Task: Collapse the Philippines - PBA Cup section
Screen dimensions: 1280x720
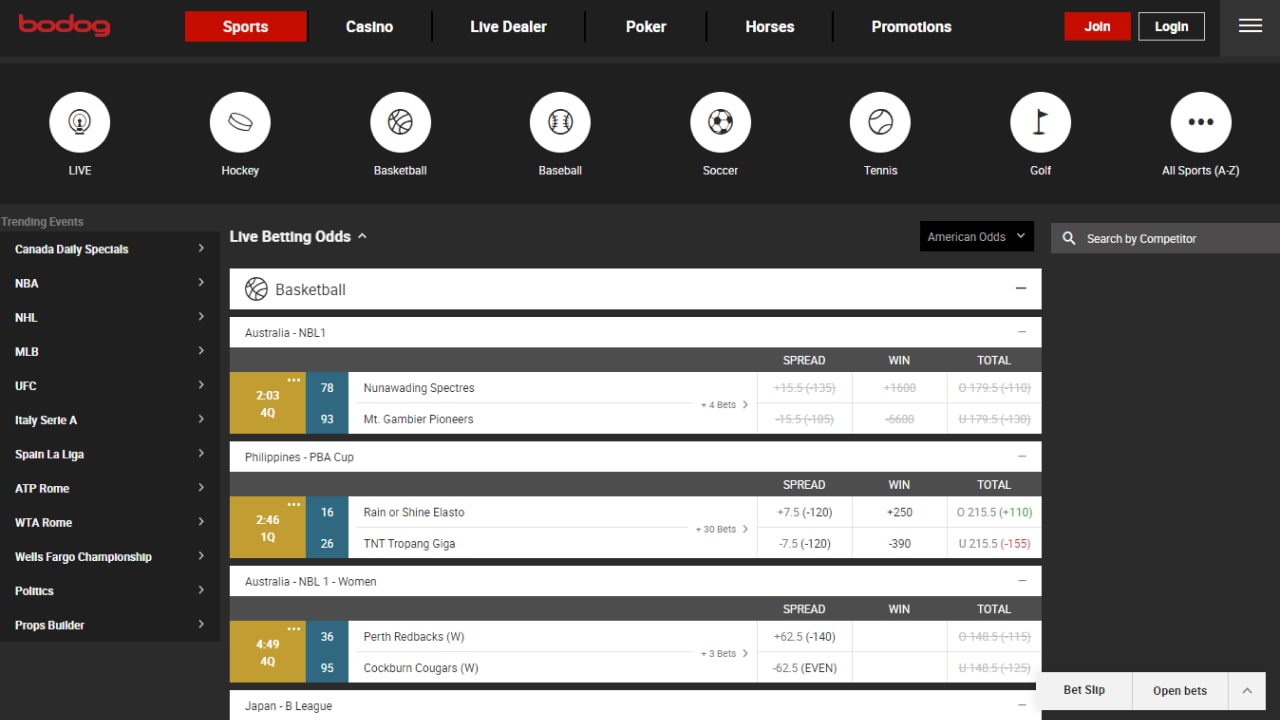Action: tap(1021, 457)
